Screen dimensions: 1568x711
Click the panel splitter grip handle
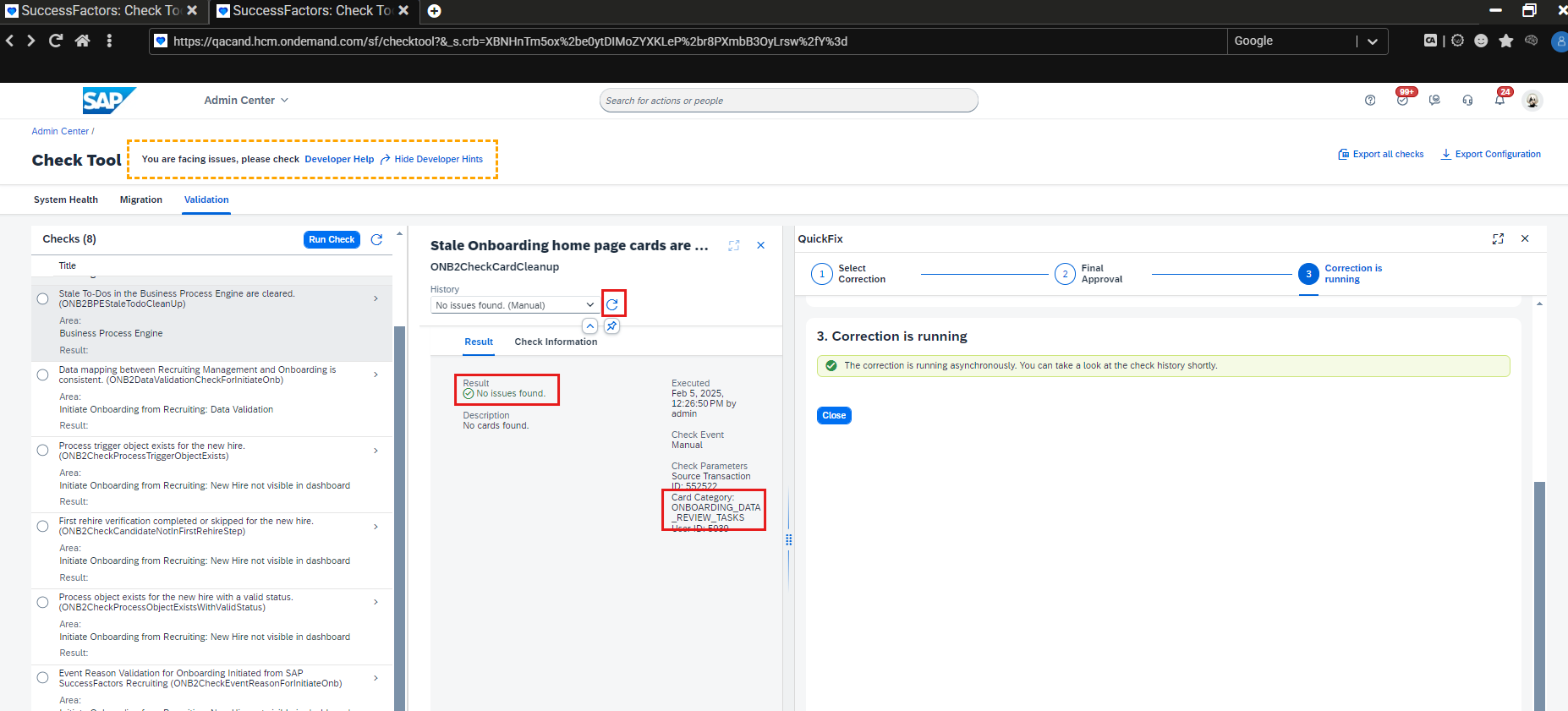point(788,539)
